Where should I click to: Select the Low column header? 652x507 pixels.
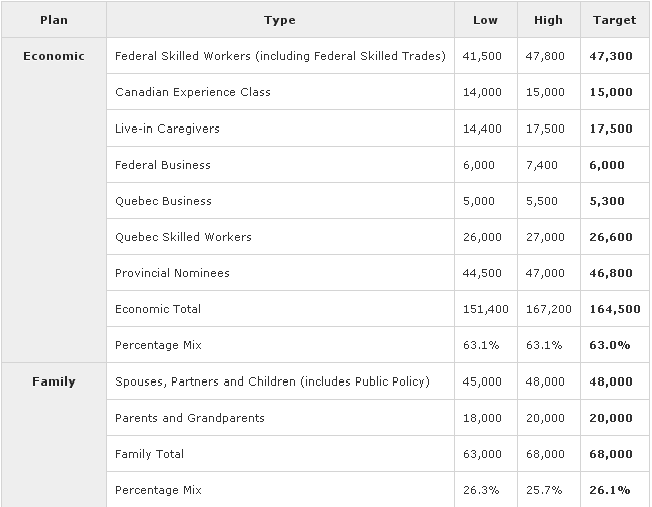click(x=485, y=20)
